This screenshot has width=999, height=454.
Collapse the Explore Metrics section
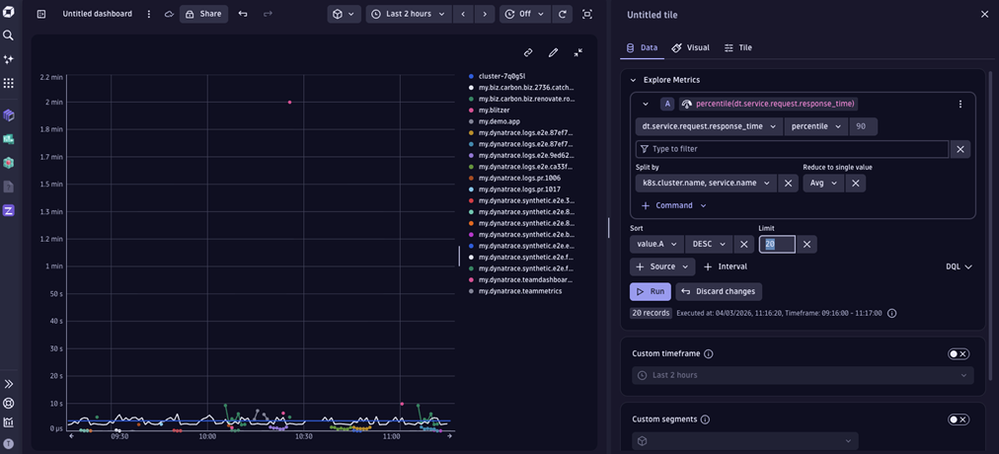pyautogui.click(x=633, y=80)
